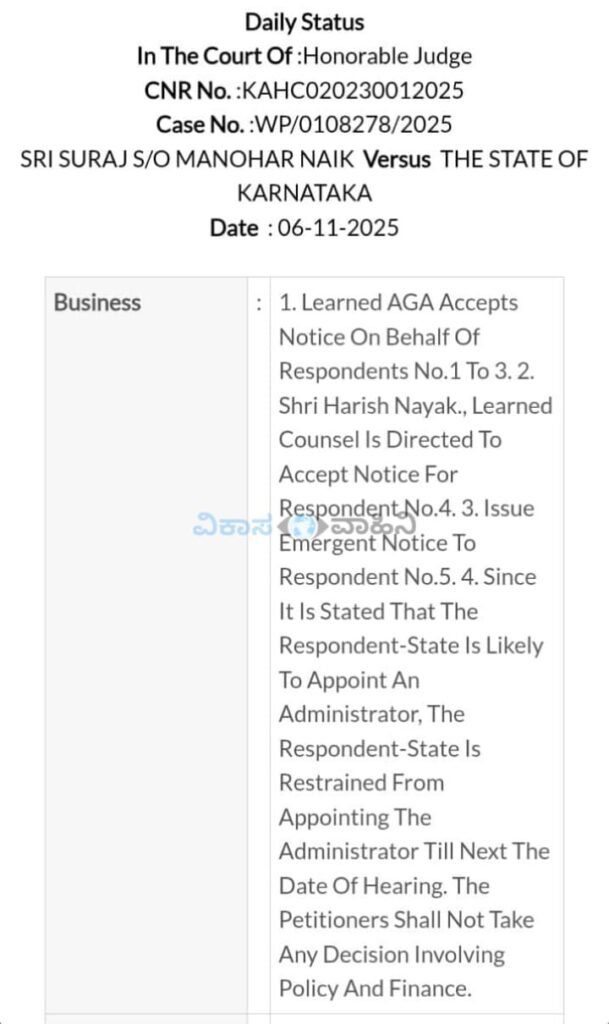Viewport: 609px width, 1024px height.
Task: Click the Policy And Finance line
Action: click(x=374, y=989)
